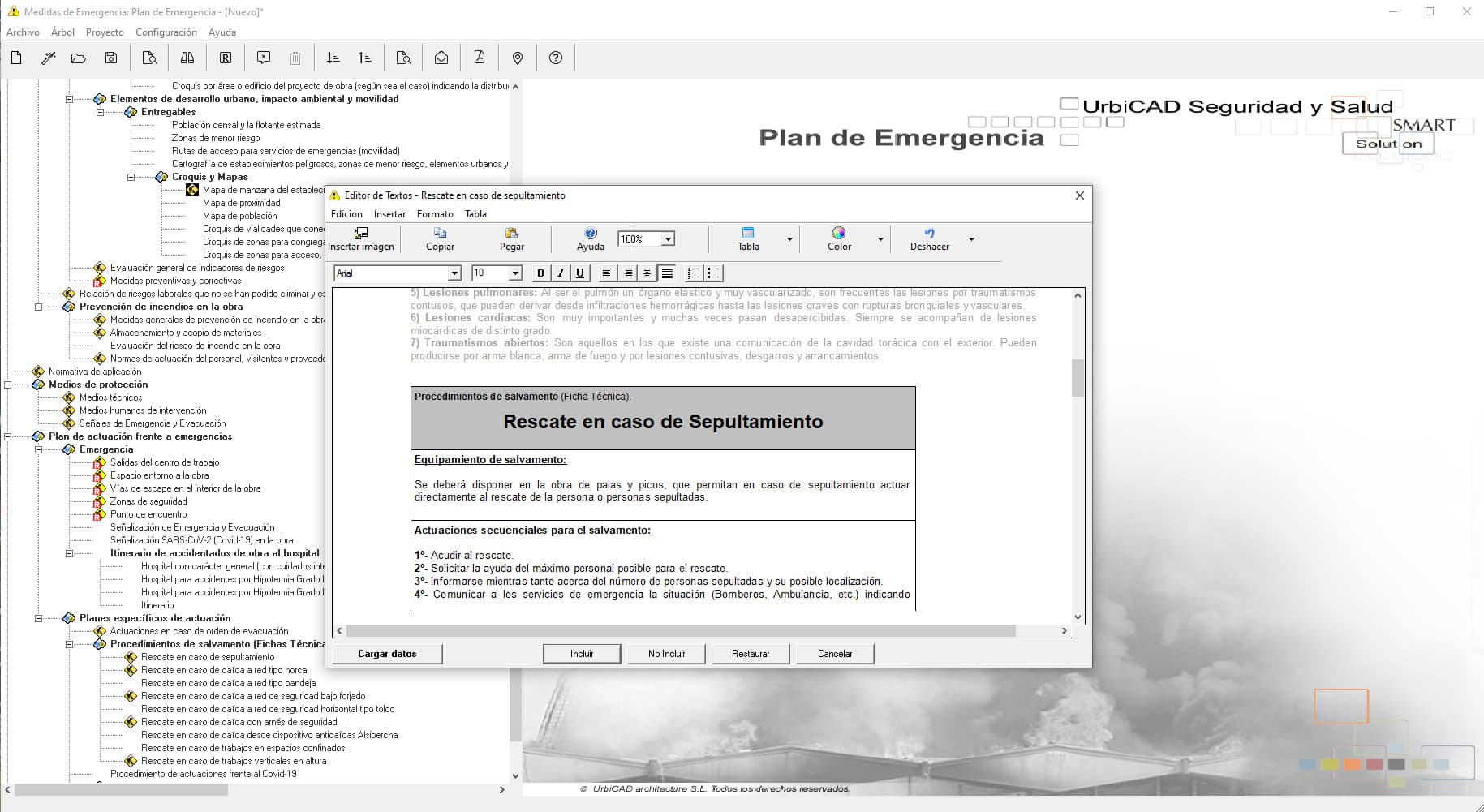Click the speech bubble with X icon

click(x=264, y=58)
